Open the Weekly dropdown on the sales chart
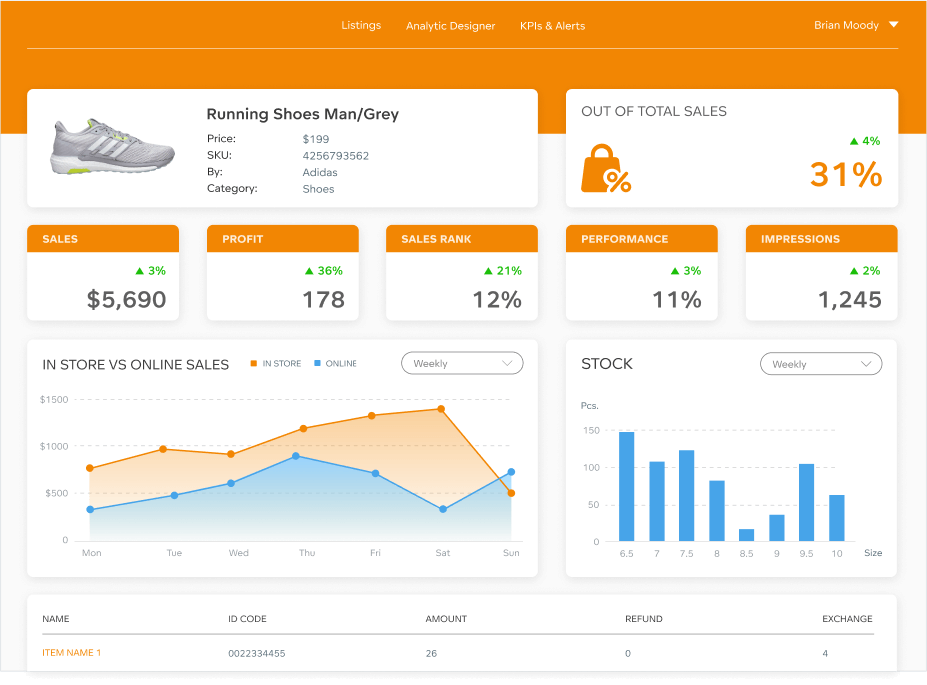This screenshot has height=685, width=927. point(461,363)
